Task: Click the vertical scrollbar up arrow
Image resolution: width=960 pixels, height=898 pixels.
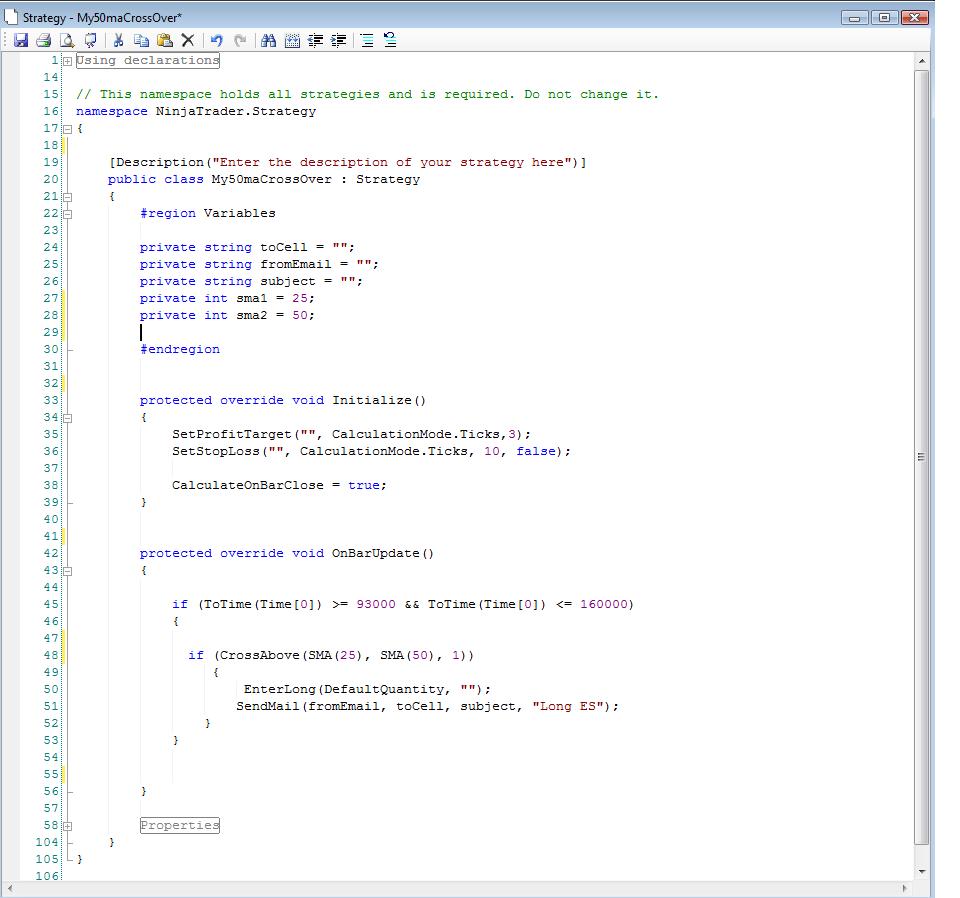Action: [921, 61]
